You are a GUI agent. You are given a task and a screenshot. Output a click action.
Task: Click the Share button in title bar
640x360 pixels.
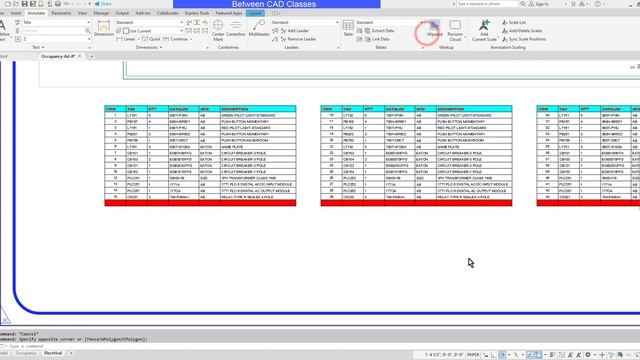tap(103, 4)
